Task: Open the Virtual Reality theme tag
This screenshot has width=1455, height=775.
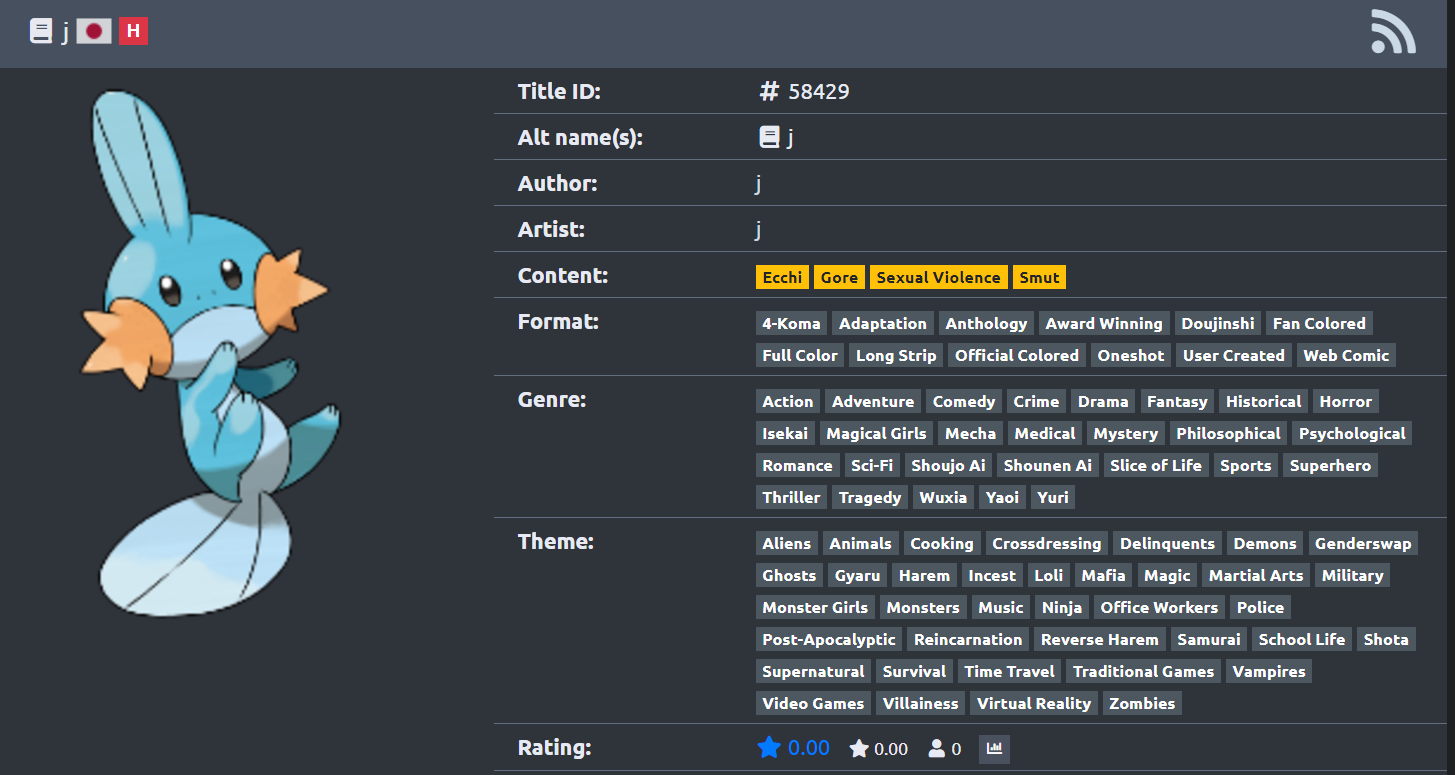Action: [1033, 704]
